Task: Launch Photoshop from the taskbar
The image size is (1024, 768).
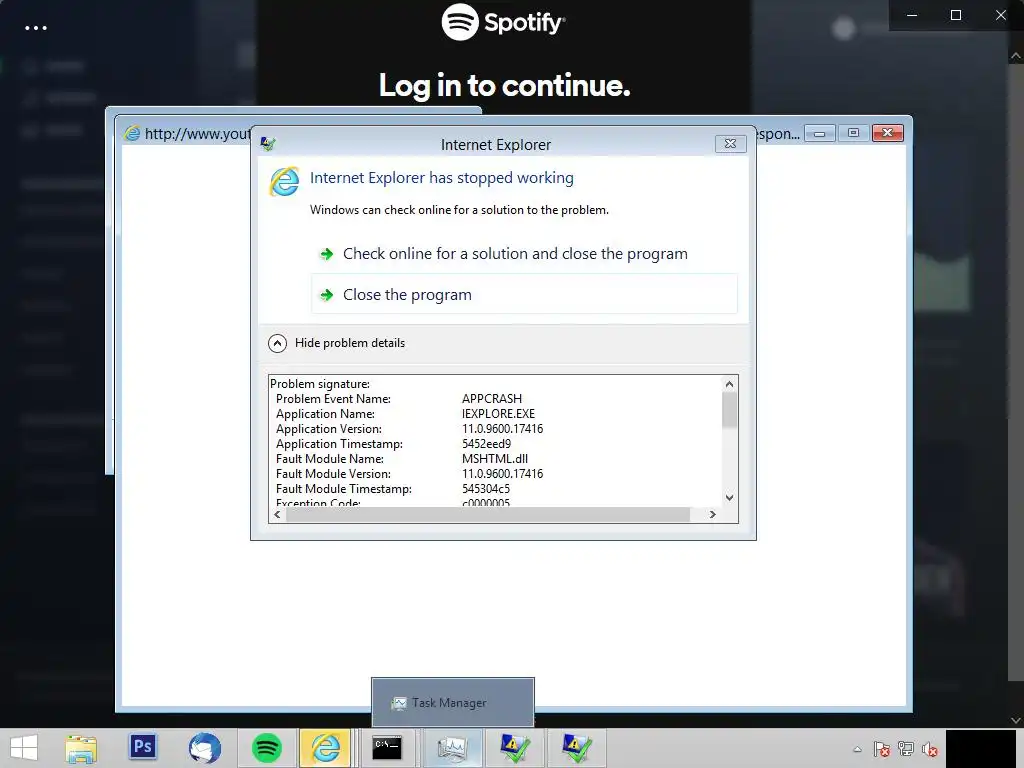Action: (x=142, y=746)
